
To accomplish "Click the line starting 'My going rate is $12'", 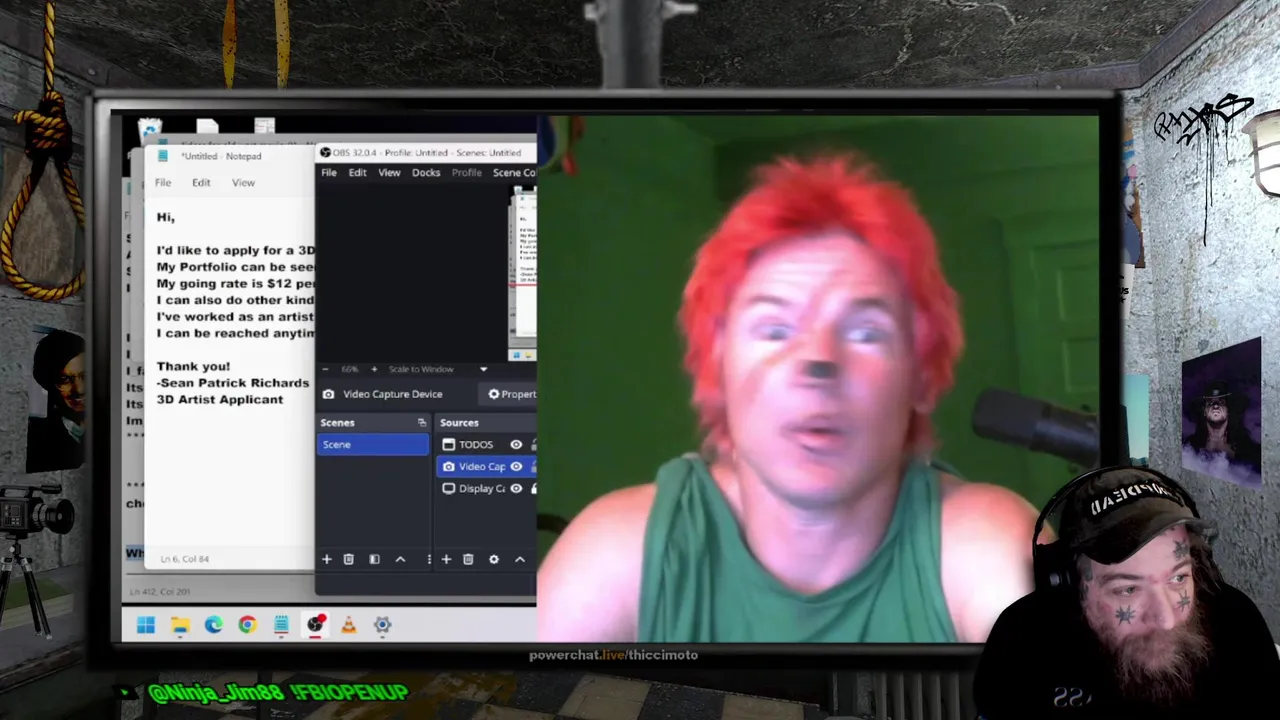I will 235,284.
